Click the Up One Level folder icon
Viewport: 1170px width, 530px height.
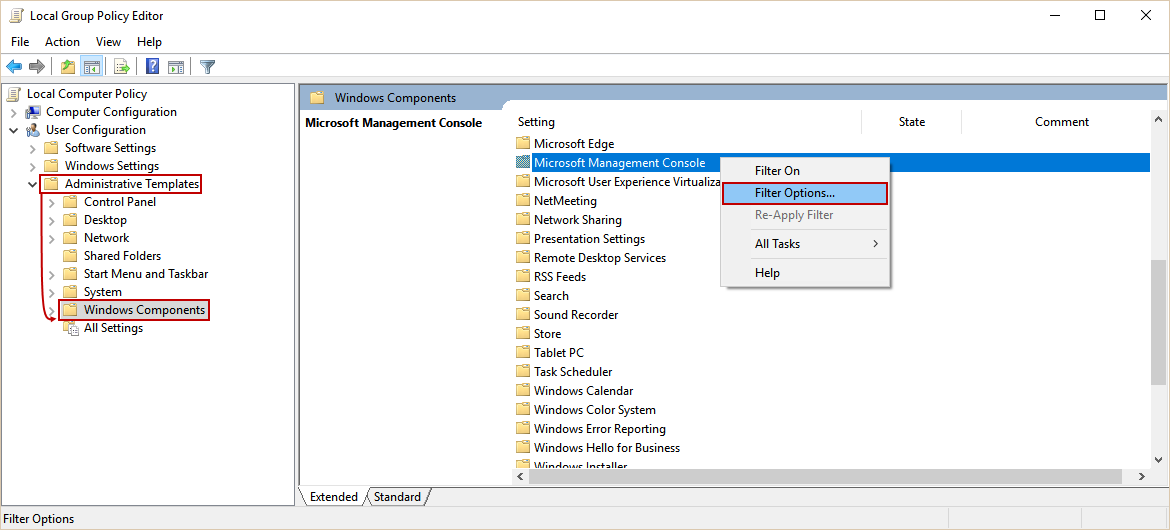click(68, 67)
